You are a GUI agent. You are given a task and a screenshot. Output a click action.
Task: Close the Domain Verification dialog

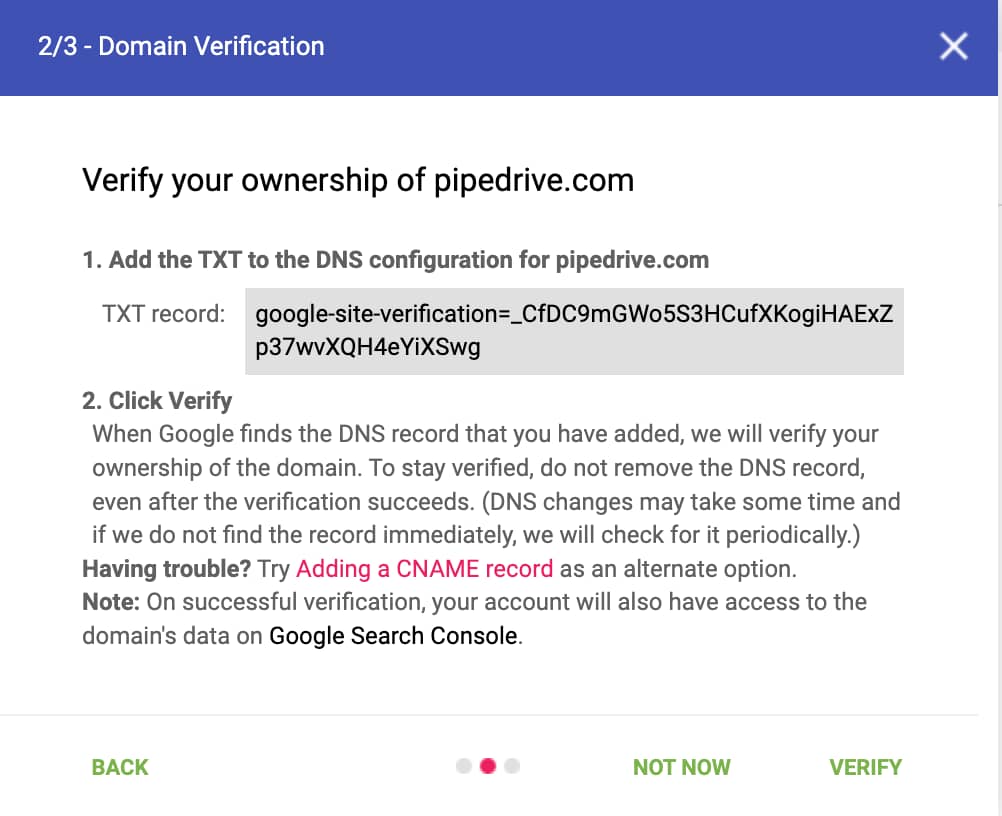pyautogui.click(x=953, y=47)
